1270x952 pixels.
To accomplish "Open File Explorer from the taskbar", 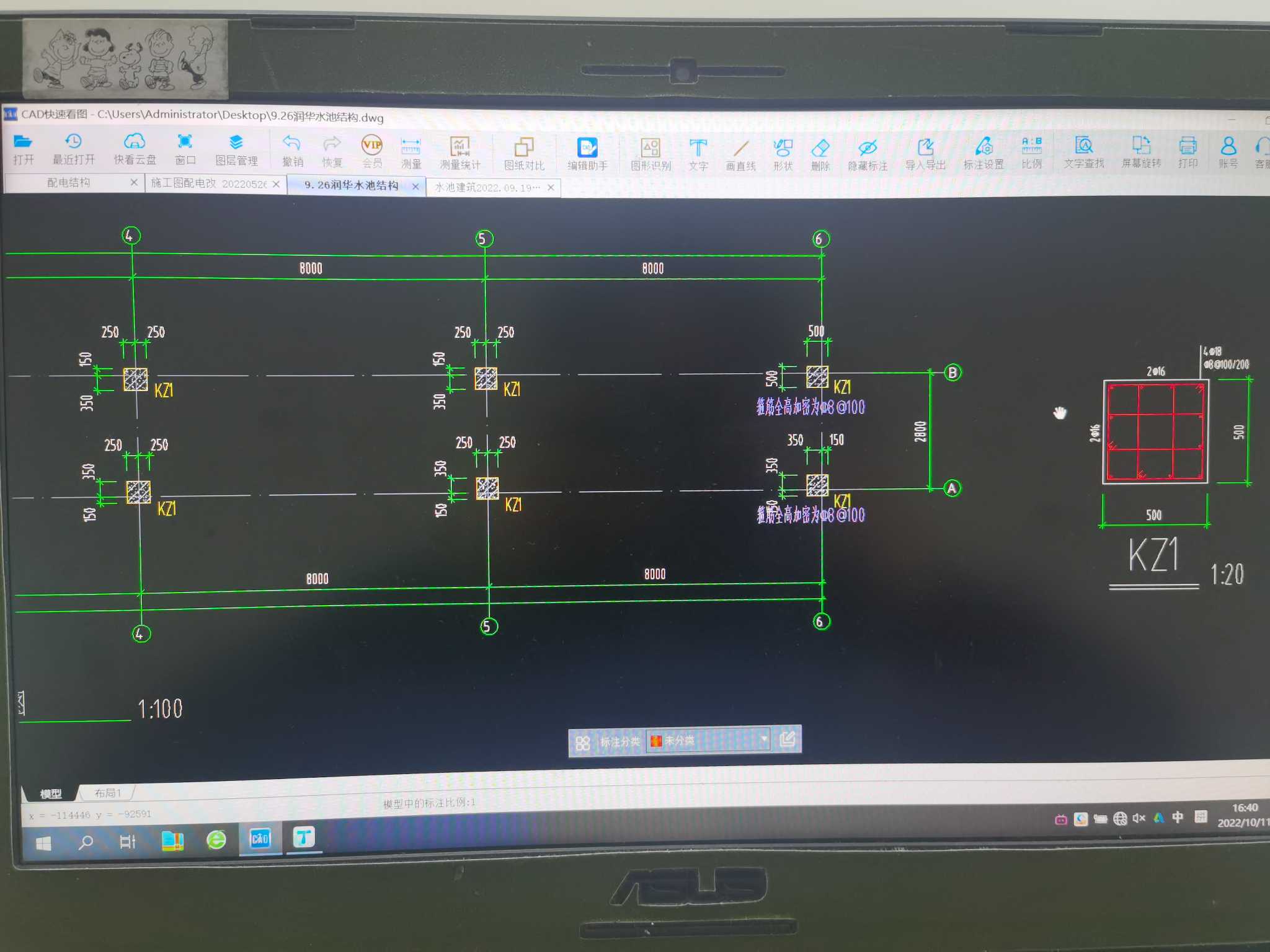I will pyautogui.click(x=172, y=841).
